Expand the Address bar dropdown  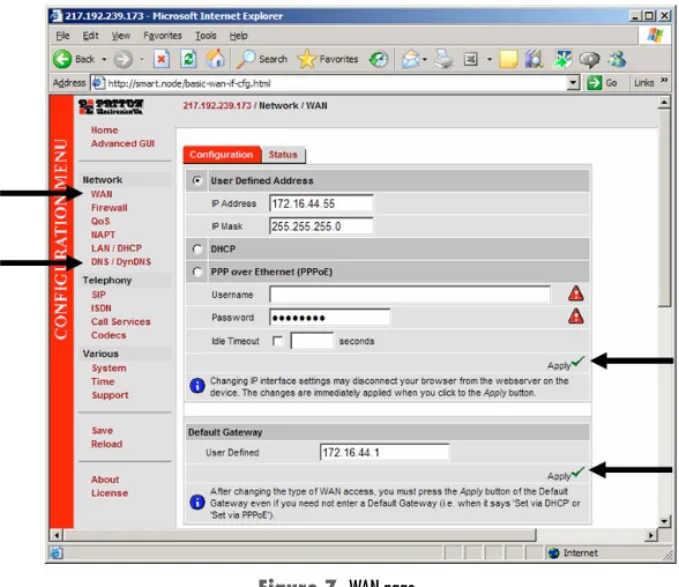coord(573,82)
